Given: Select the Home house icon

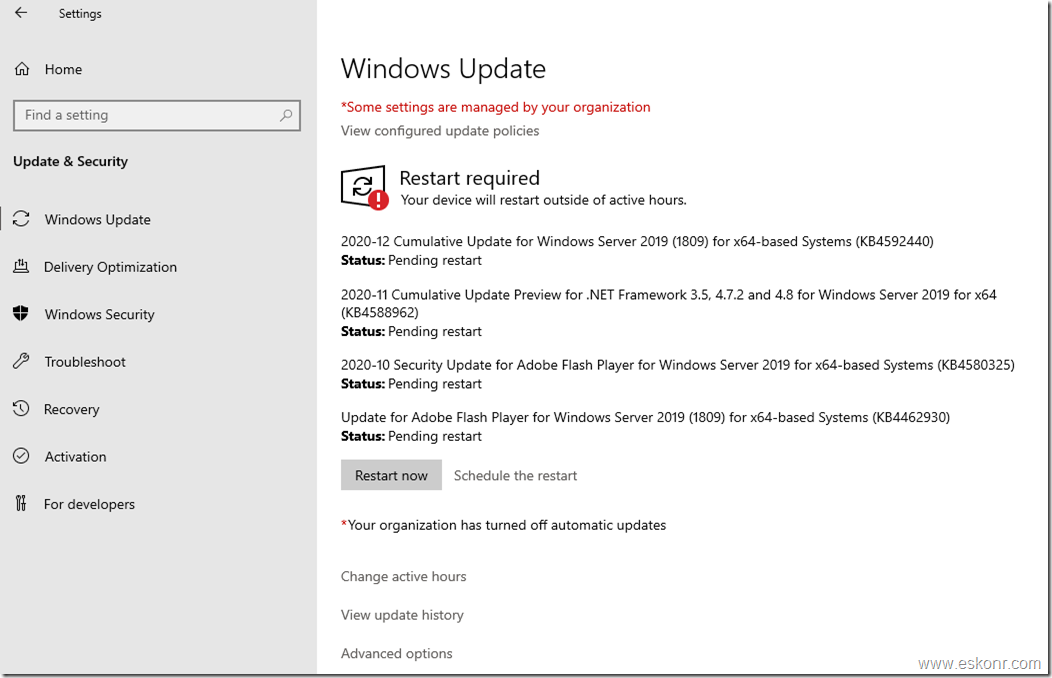Looking at the screenshot, I should pos(21,68).
